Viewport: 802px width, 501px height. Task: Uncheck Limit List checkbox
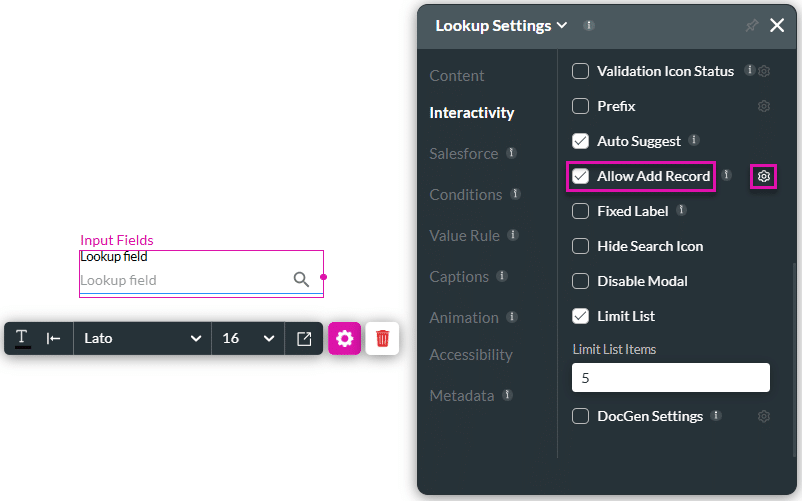coord(581,316)
